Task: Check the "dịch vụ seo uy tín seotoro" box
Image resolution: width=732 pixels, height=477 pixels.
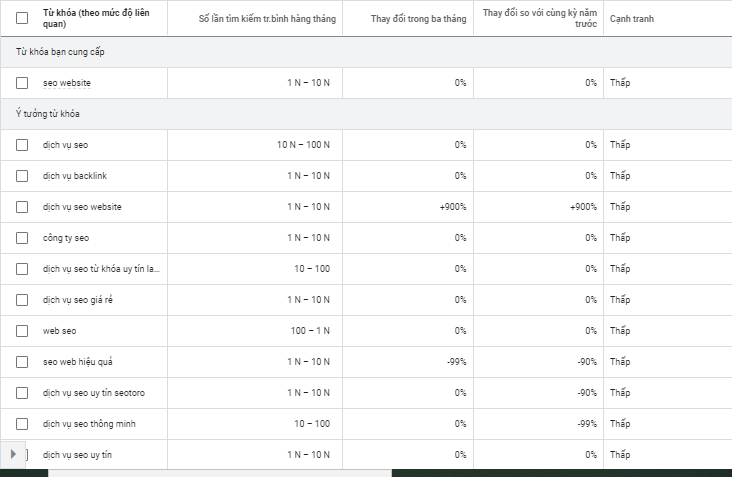Action: tap(22, 393)
